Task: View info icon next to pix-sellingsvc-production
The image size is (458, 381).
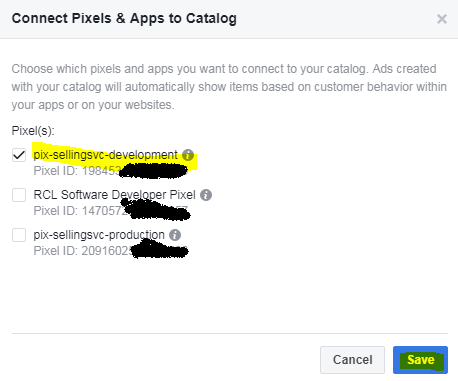Action: click(x=175, y=235)
